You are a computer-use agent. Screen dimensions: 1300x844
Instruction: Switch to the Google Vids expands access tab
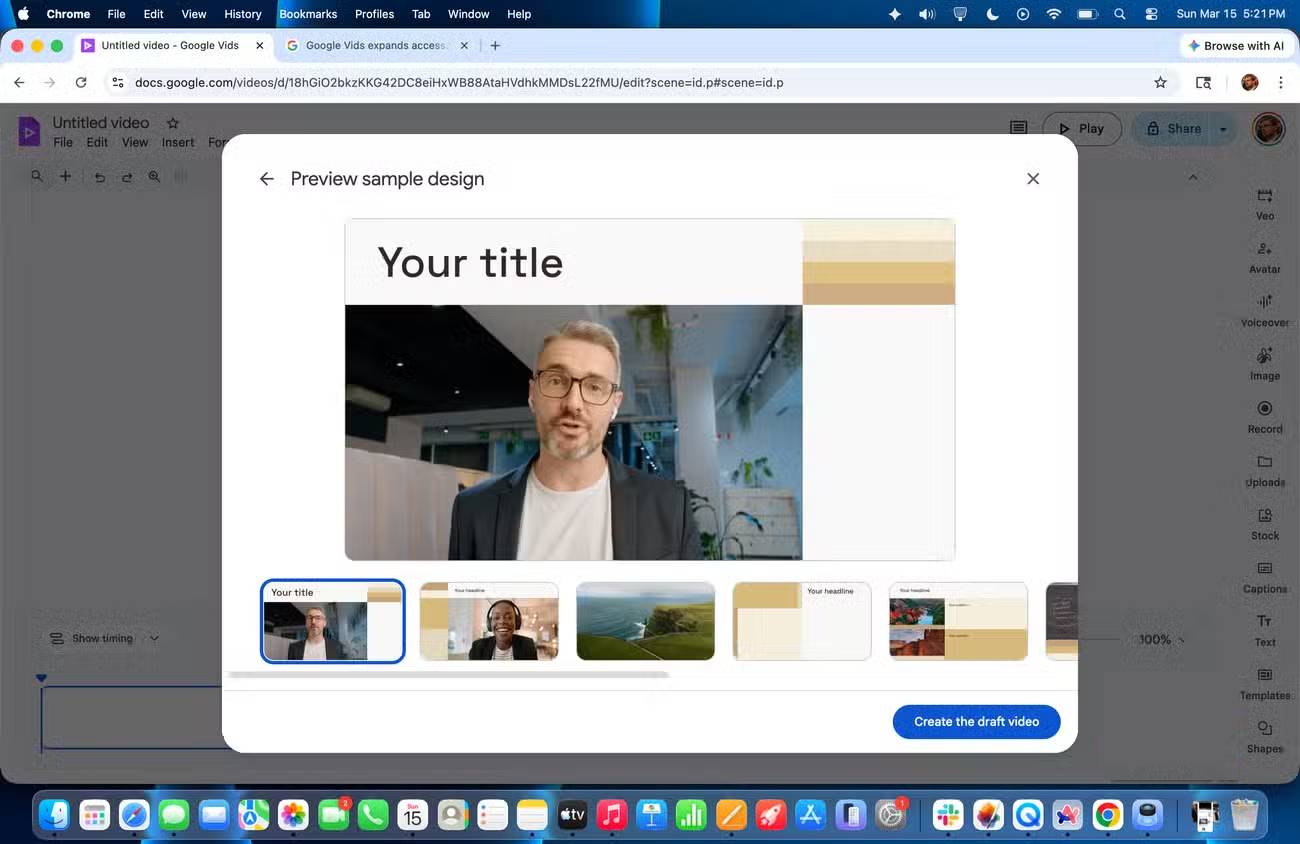375,45
